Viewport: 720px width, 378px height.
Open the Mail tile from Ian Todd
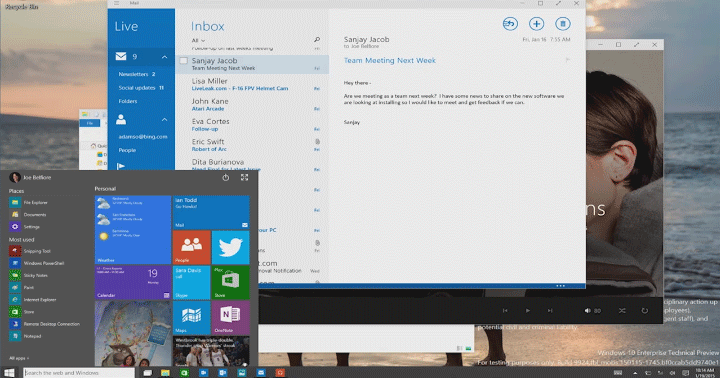(211, 212)
